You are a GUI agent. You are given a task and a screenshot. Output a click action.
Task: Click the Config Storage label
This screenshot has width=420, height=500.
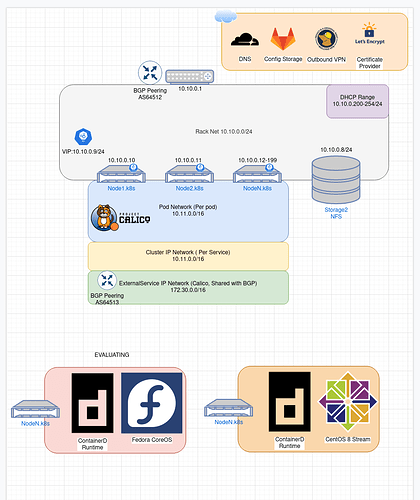click(x=283, y=59)
